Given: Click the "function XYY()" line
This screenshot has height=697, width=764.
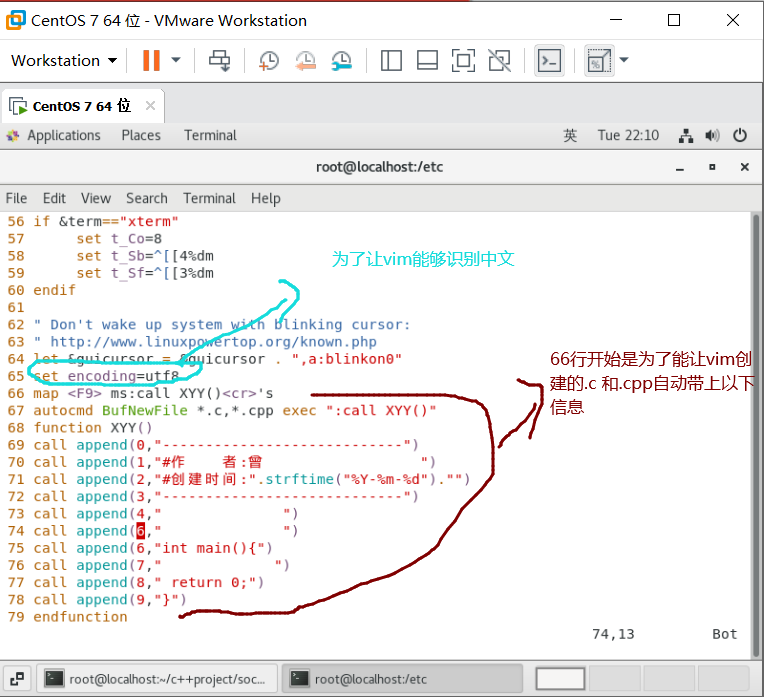Looking at the screenshot, I should click(93, 428).
